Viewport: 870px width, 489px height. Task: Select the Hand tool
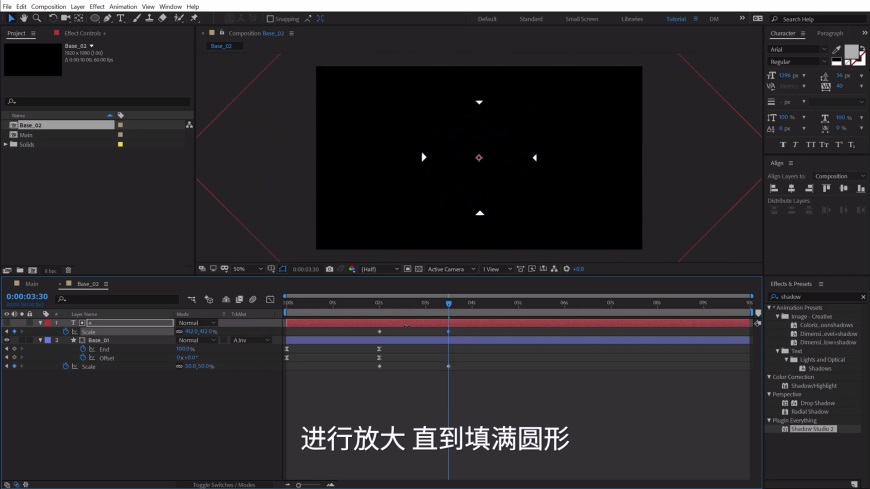click(x=24, y=18)
